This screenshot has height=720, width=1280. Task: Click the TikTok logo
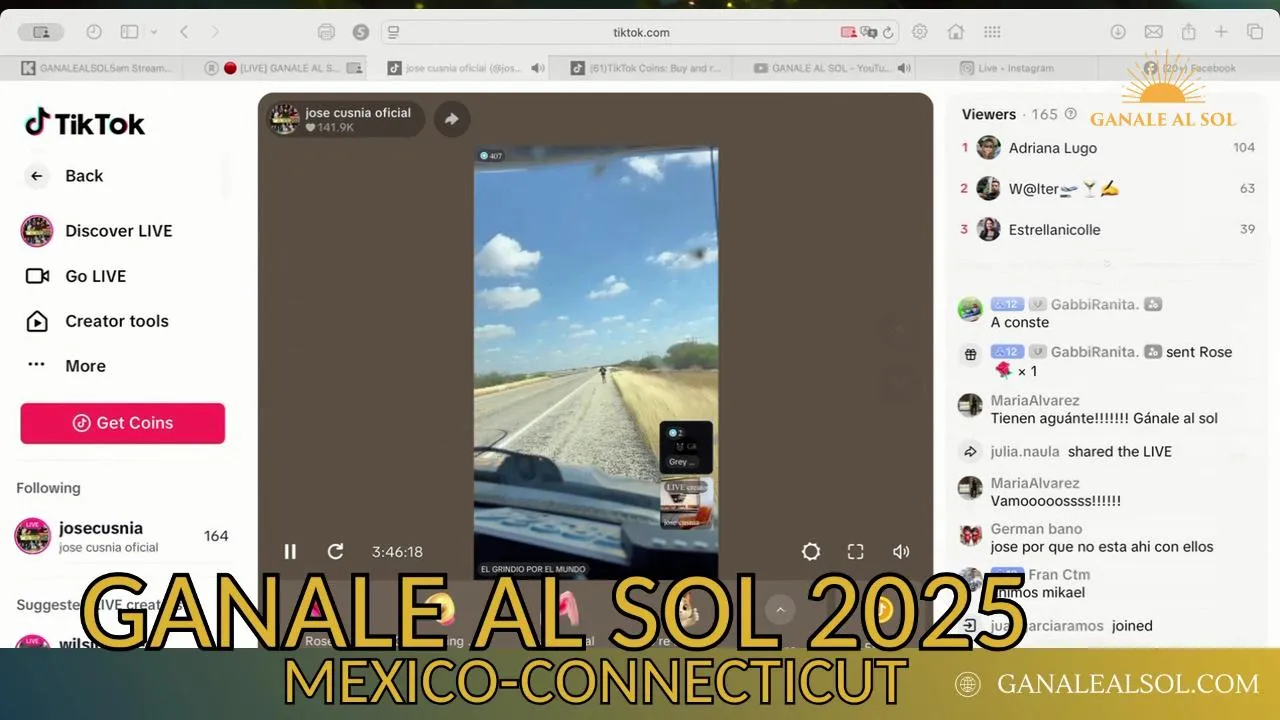coord(85,123)
